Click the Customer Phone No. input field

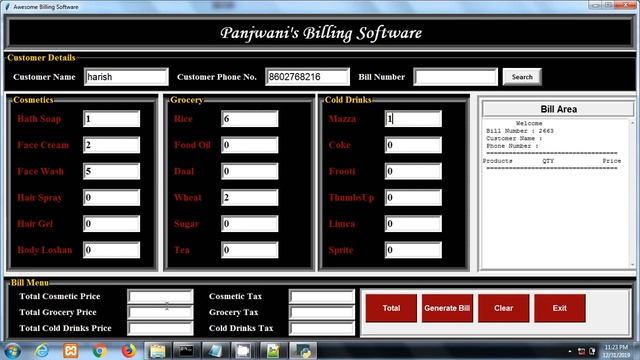[x=307, y=77]
